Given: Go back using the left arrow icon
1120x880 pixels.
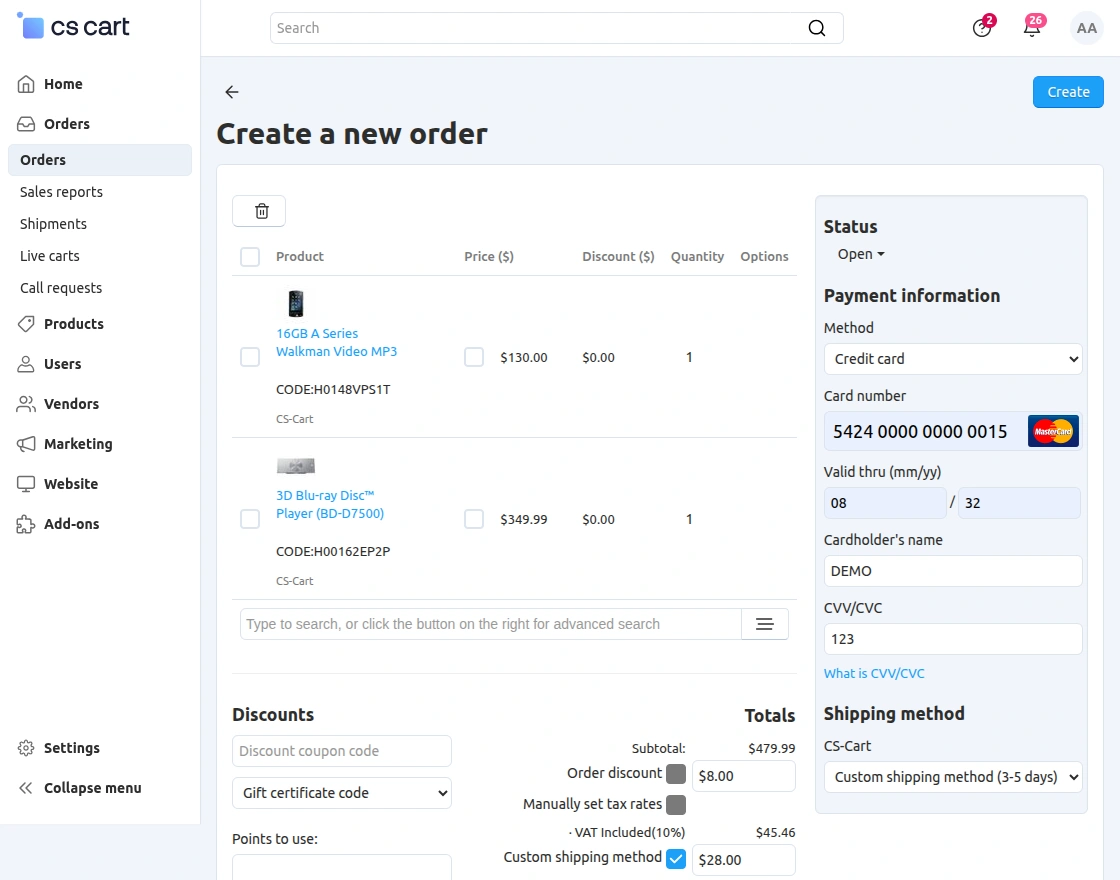Looking at the screenshot, I should pos(231,91).
